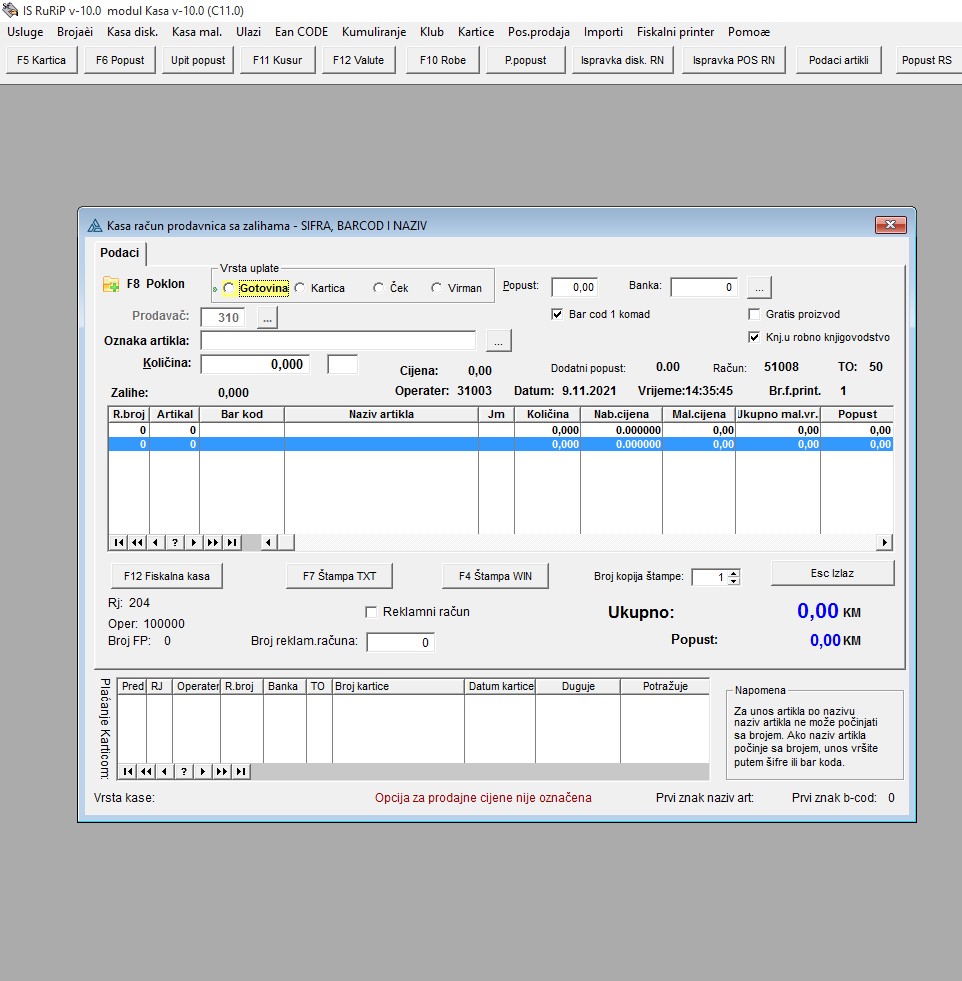Open lookup button next to Oznaka artikla
Viewport: 962px width, 981px height.
click(x=498, y=341)
